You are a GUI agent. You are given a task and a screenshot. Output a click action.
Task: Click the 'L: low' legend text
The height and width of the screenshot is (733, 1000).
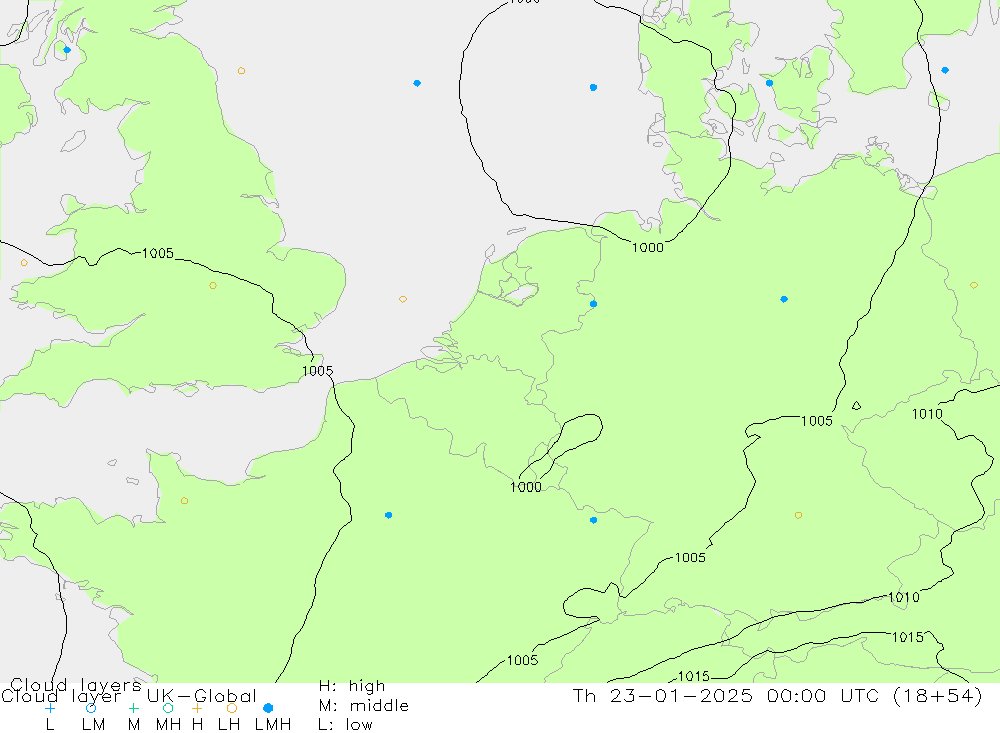click(x=345, y=725)
